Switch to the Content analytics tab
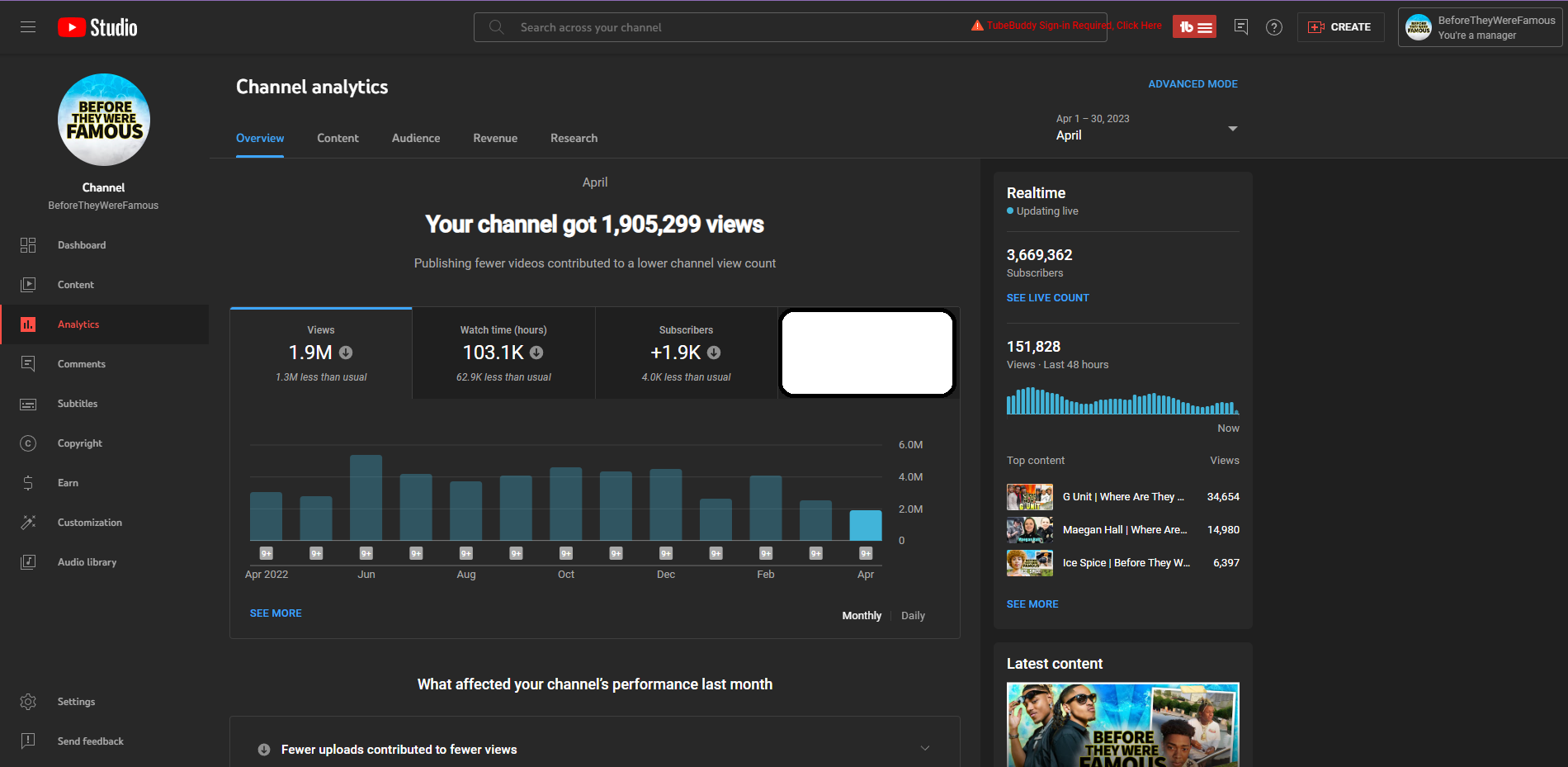Viewport: 1568px width, 767px height. tap(338, 138)
